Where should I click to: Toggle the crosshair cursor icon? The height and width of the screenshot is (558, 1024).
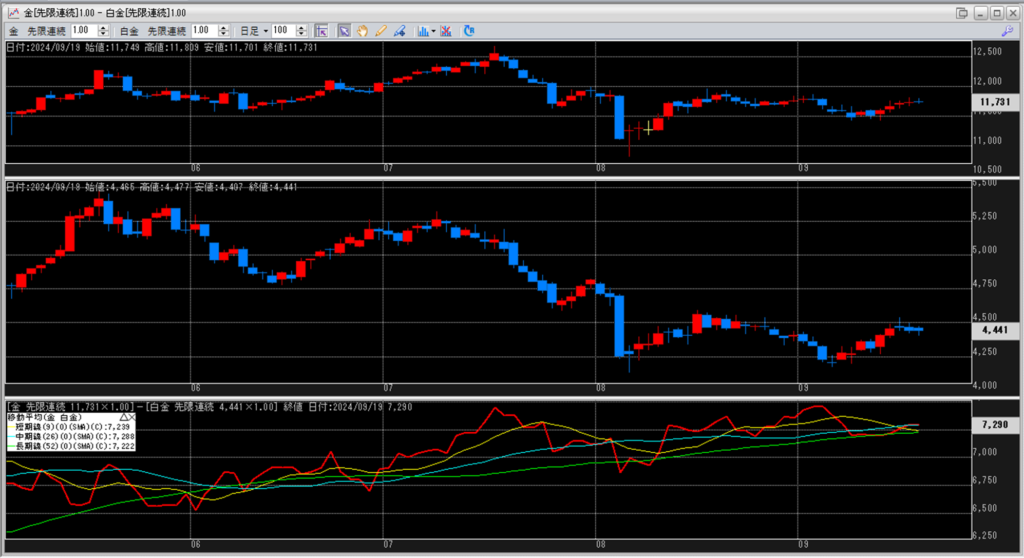322,30
